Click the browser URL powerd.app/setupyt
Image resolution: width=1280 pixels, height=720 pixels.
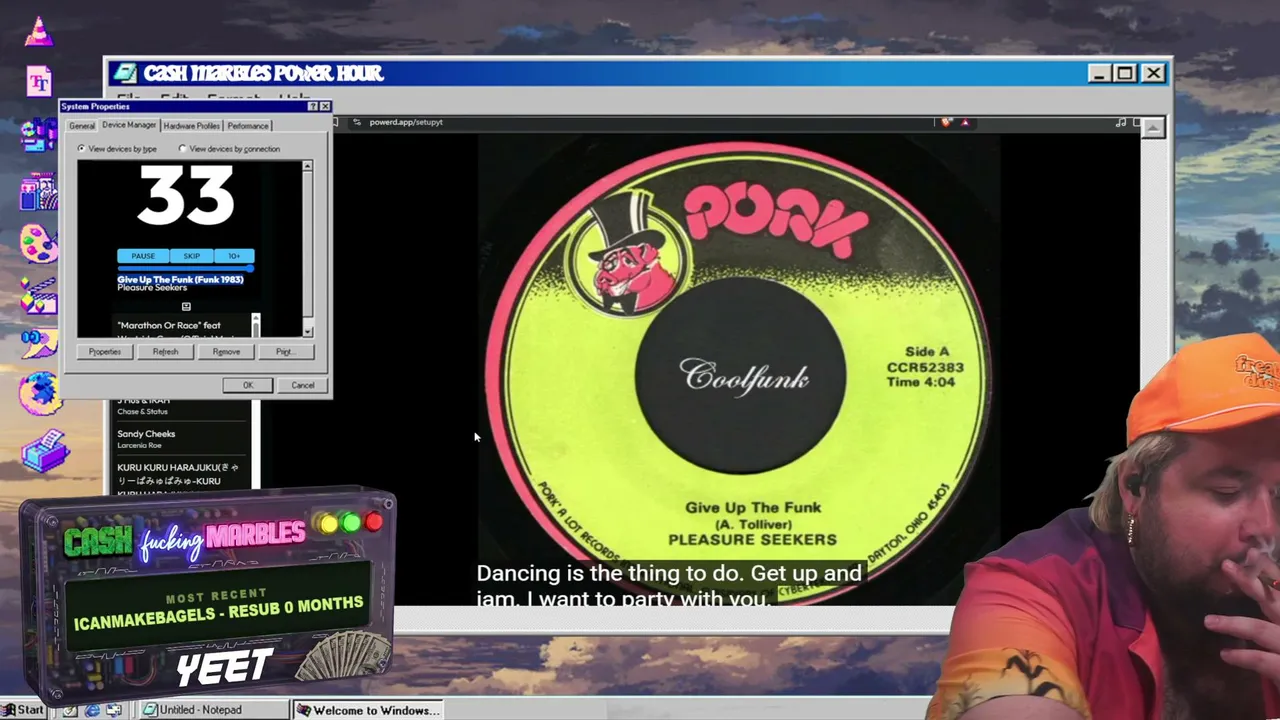(406, 122)
